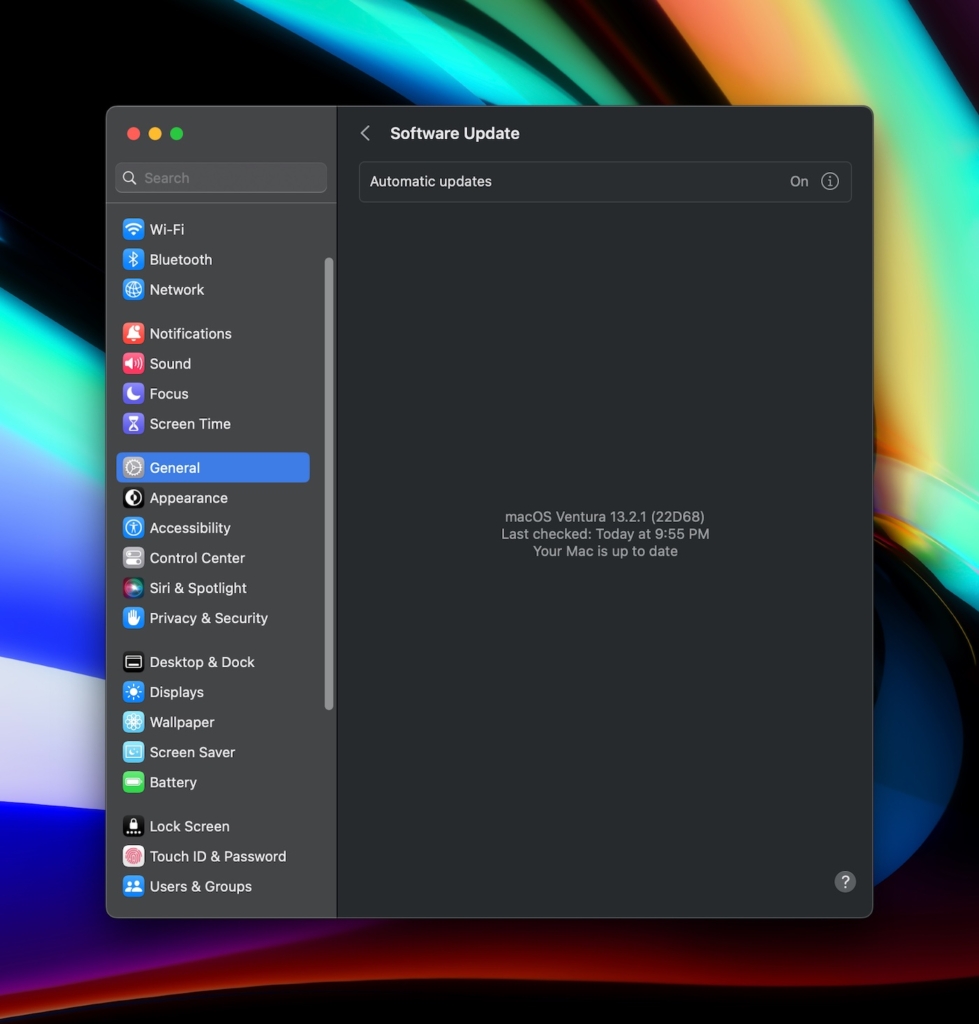979x1024 pixels.
Task: Click the Automatic updates info icon
Action: (829, 182)
